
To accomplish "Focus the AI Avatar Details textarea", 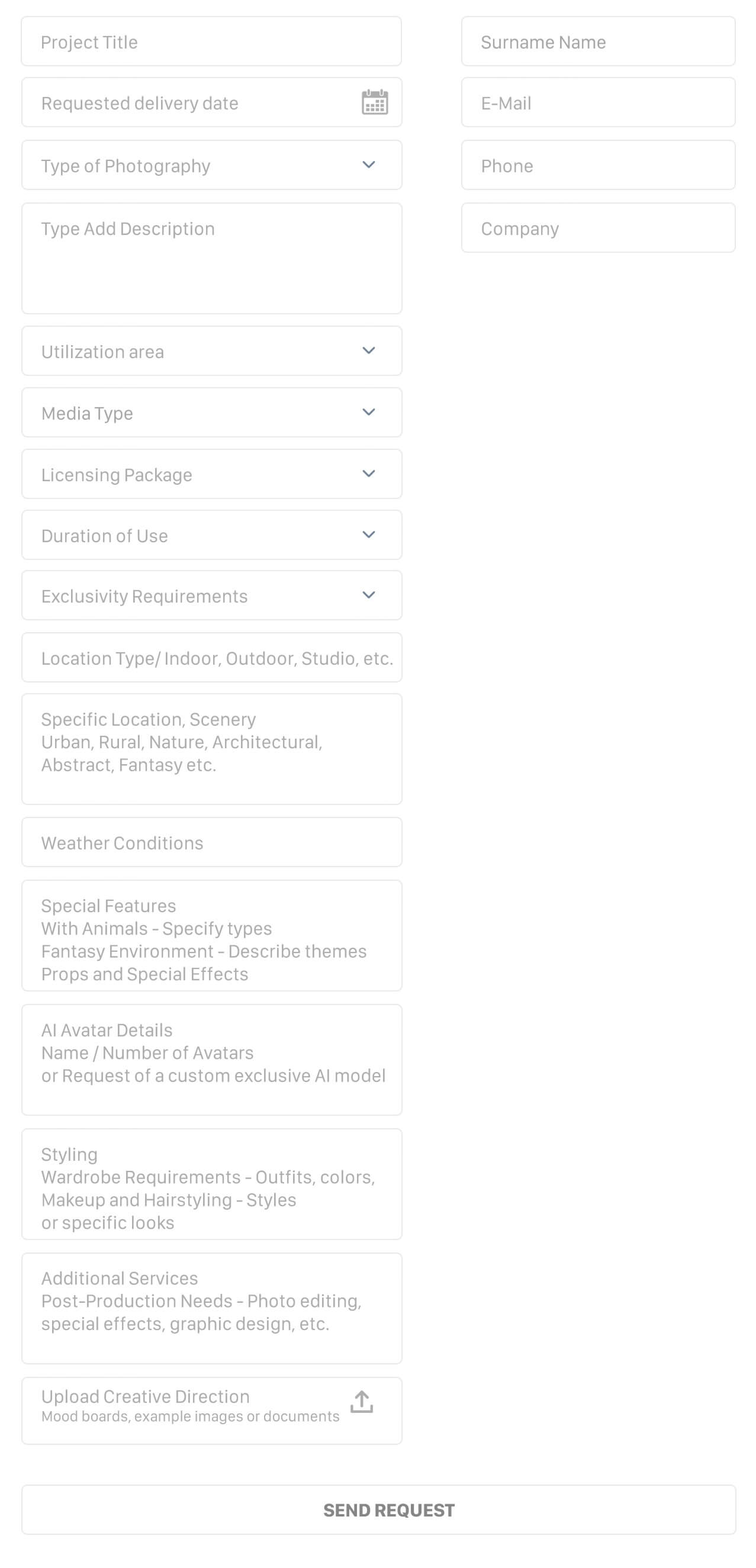I will [x=211, y=1060].
